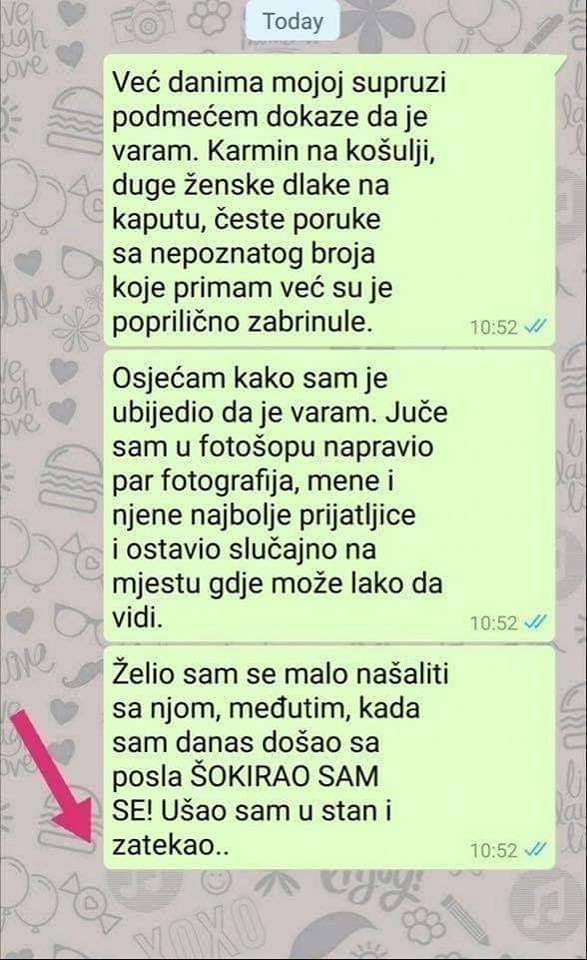Tap the read receipt ticks on second message
Screen dimensions: 587x960
[x=536, y=623]
